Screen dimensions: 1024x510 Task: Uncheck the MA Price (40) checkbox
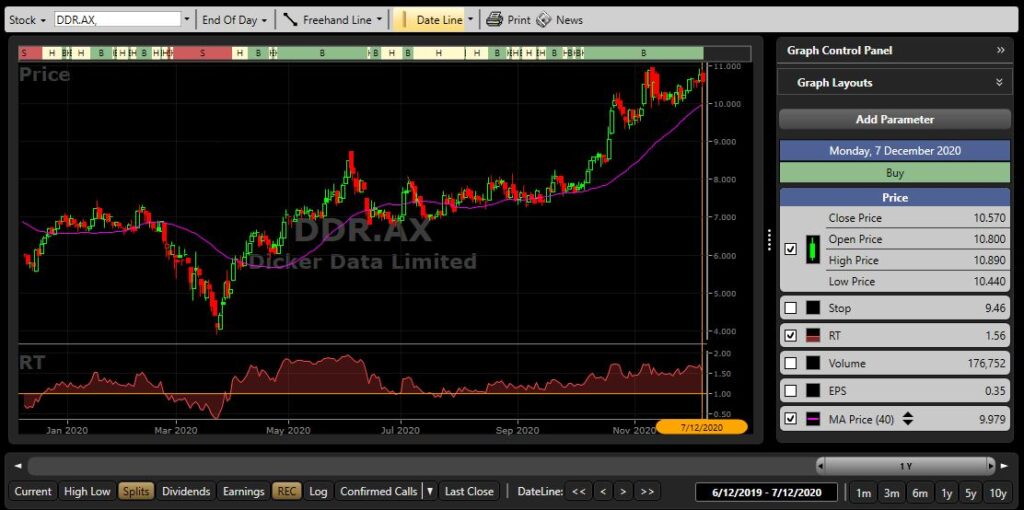point(791,419)
